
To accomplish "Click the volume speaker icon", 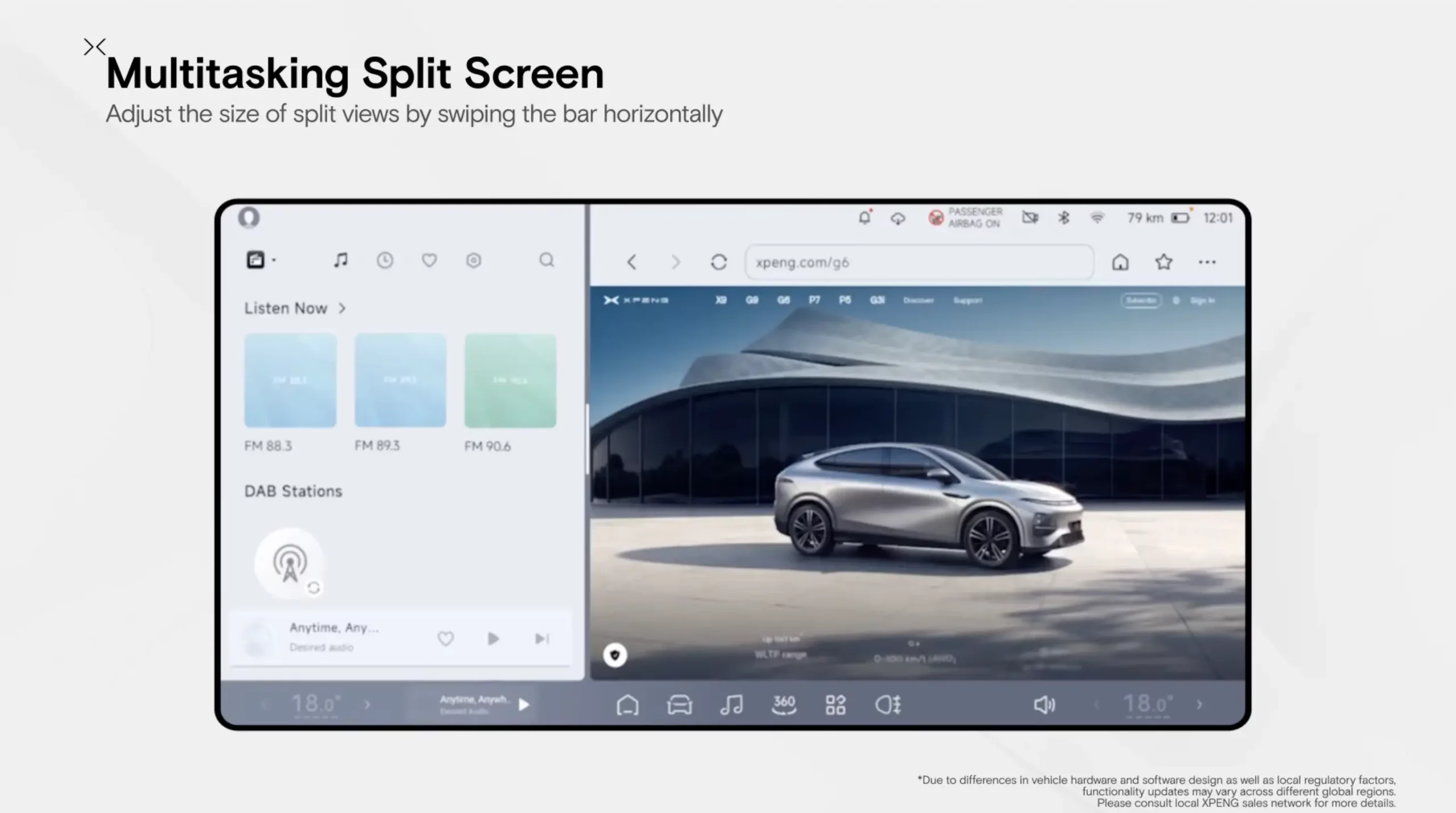I will [1044, 705].
